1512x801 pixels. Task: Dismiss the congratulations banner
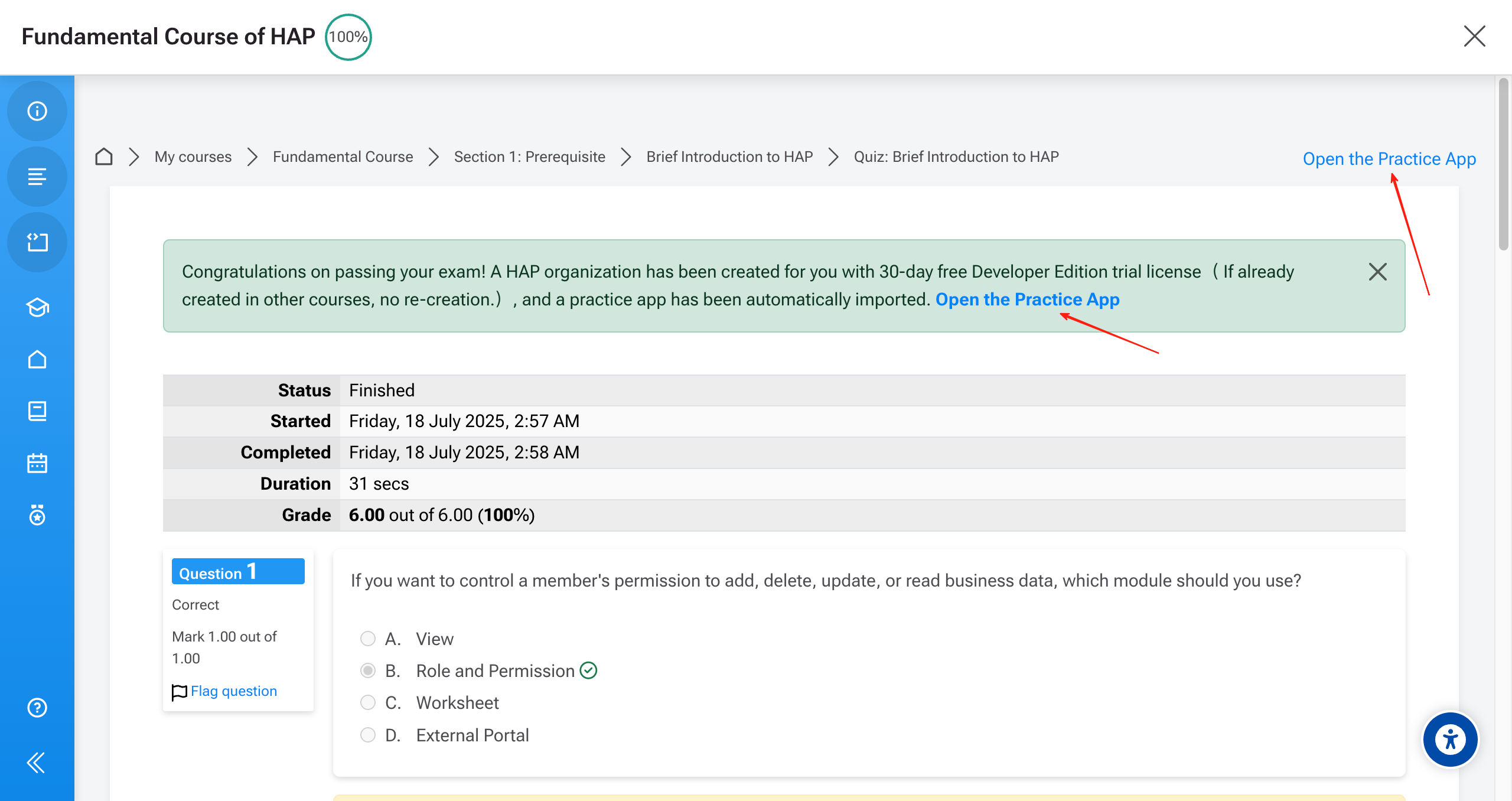tap(1378, 272)
